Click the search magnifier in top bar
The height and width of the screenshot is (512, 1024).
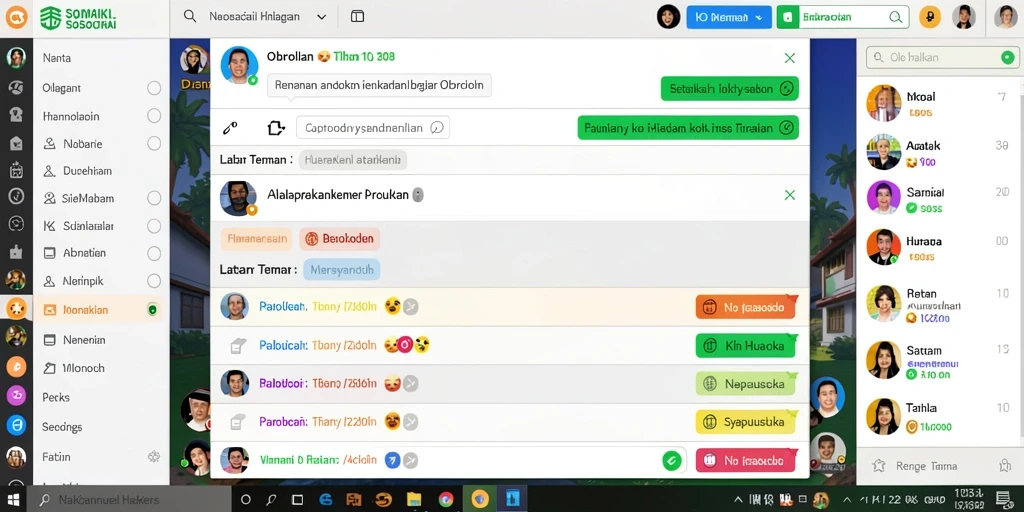pyautogui.click(x=190, y=16)
